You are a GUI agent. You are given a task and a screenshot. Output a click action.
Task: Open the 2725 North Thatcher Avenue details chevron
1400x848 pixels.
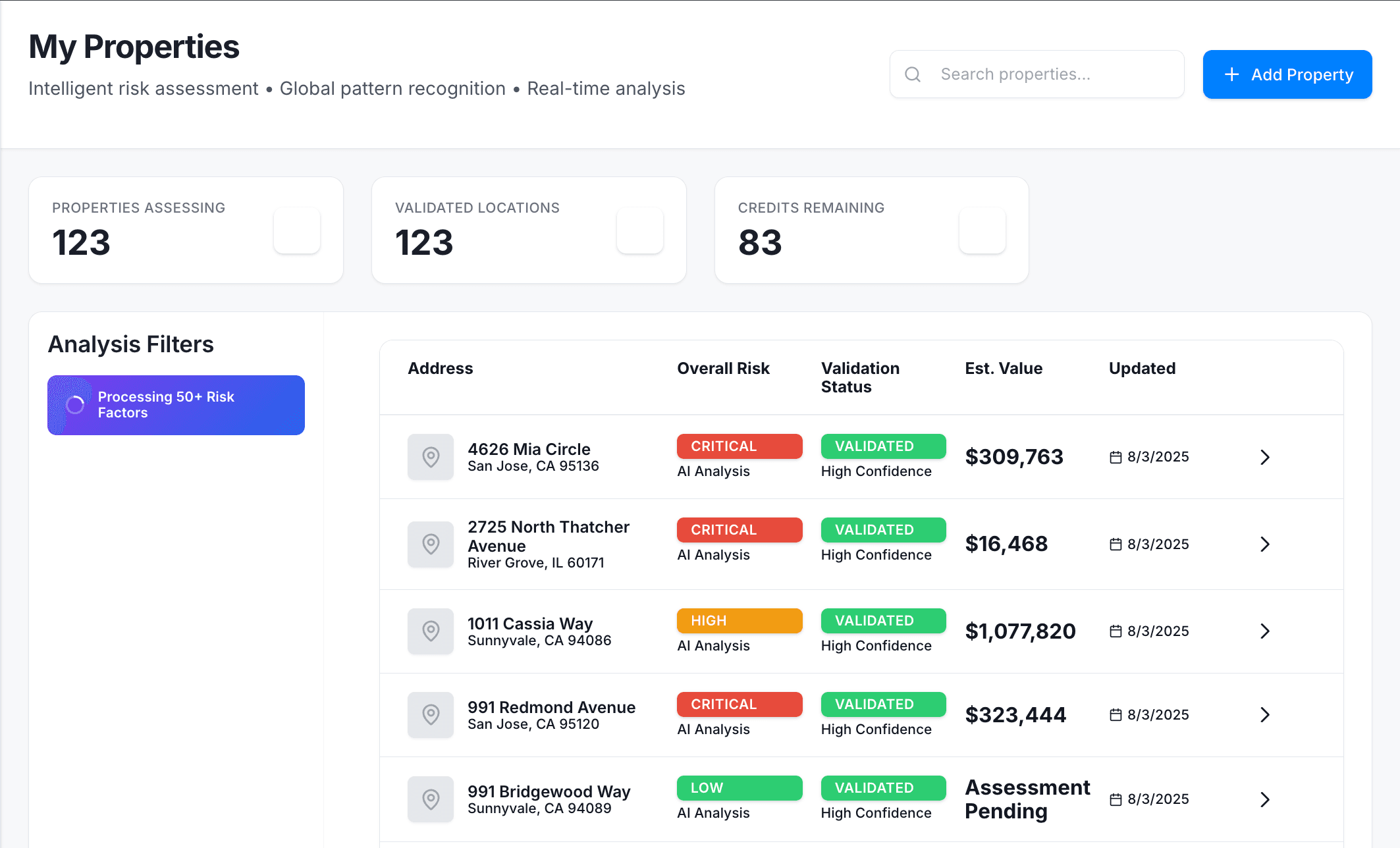[1264, 544]
